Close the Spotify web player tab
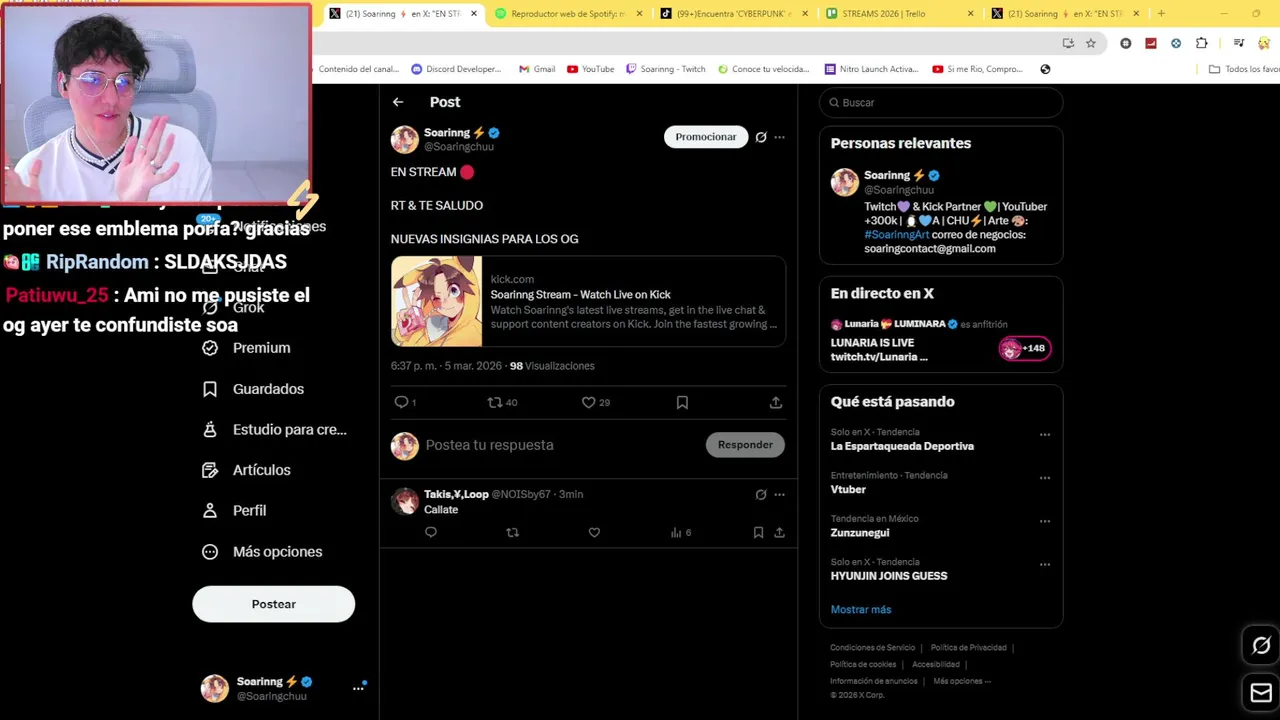 pyautogui.click(x=639, y=13)
